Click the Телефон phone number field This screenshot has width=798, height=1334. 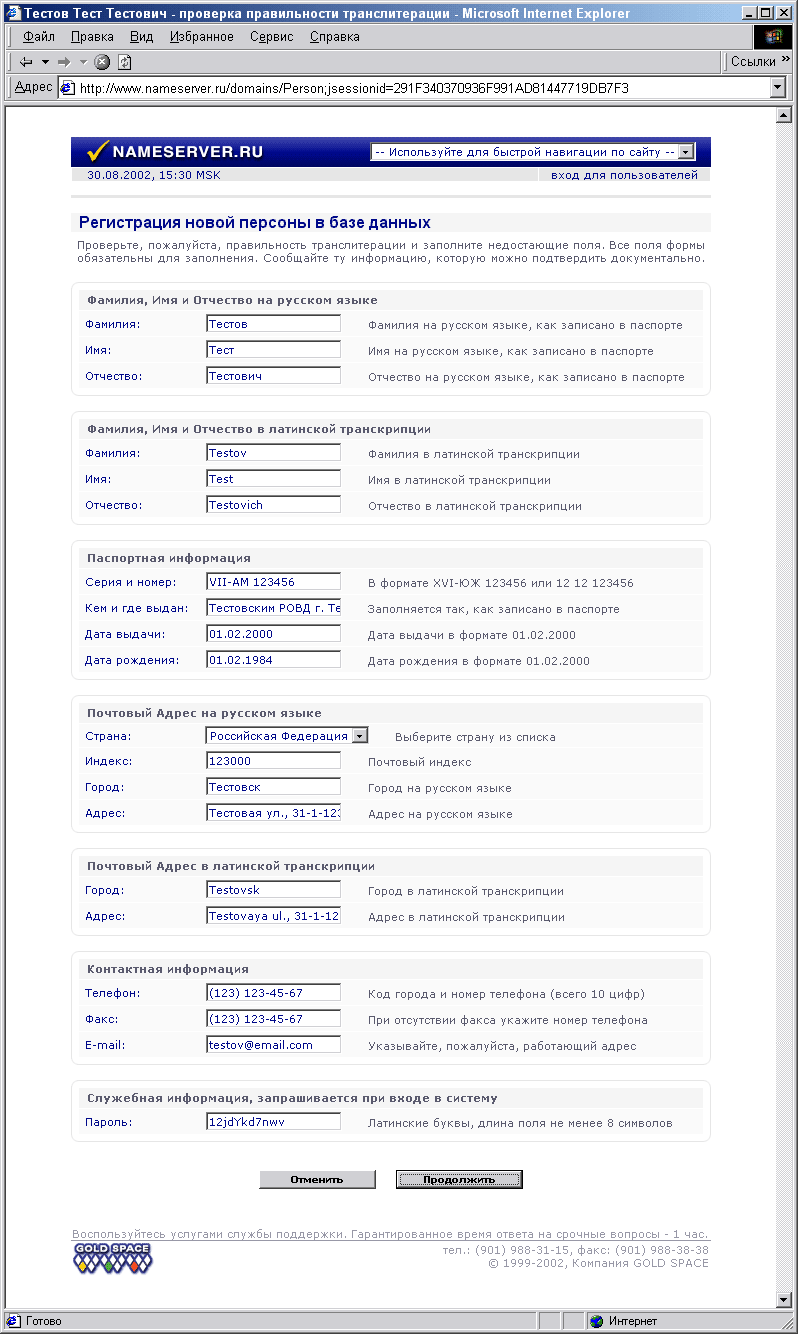point(273,993)
